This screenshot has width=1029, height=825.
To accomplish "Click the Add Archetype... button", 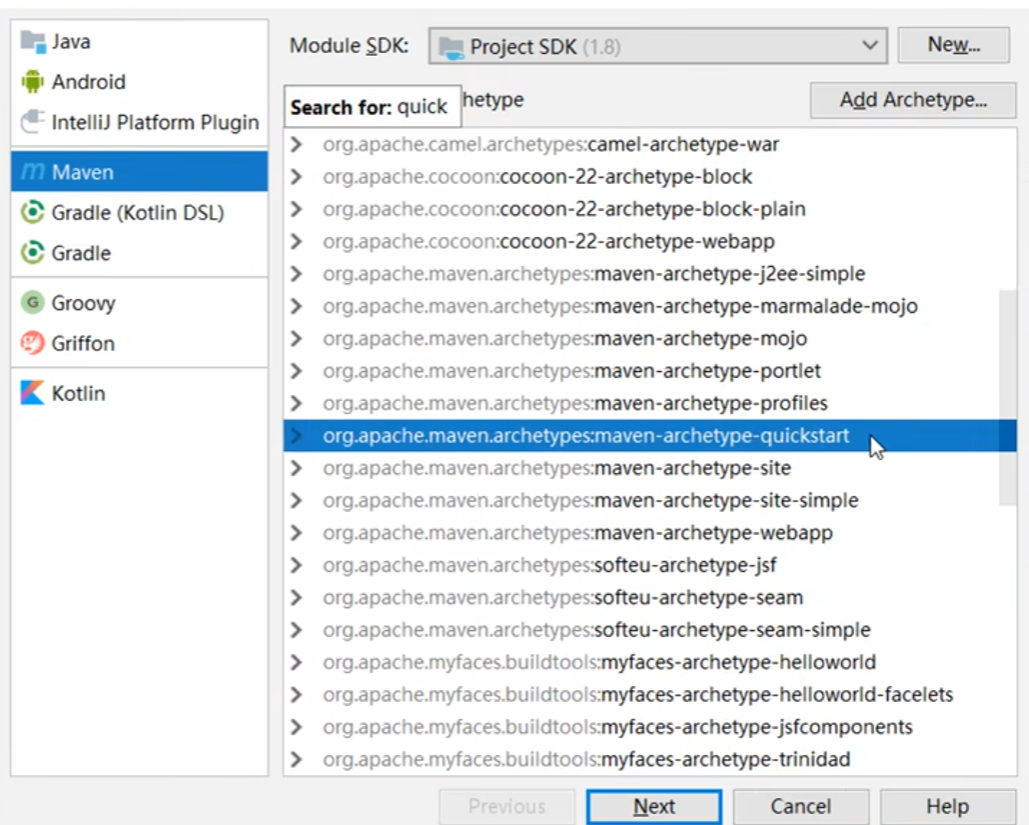I will click(x=913, y=100).
